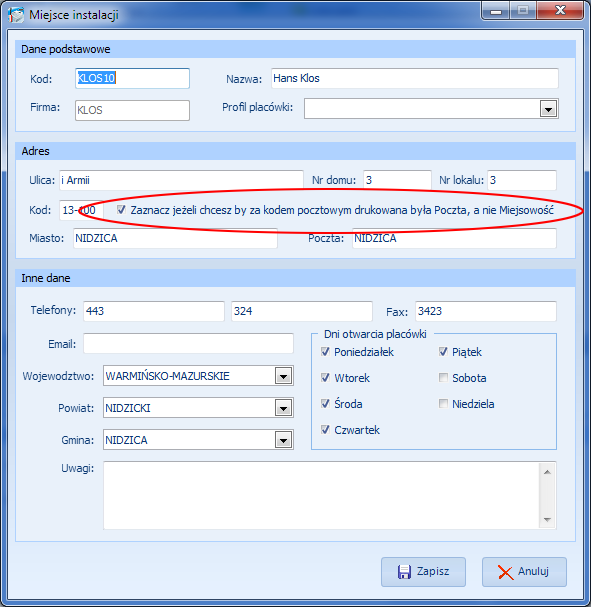Click the Fax field containing 3423
The image size is (591, 607).
(486, 311)
